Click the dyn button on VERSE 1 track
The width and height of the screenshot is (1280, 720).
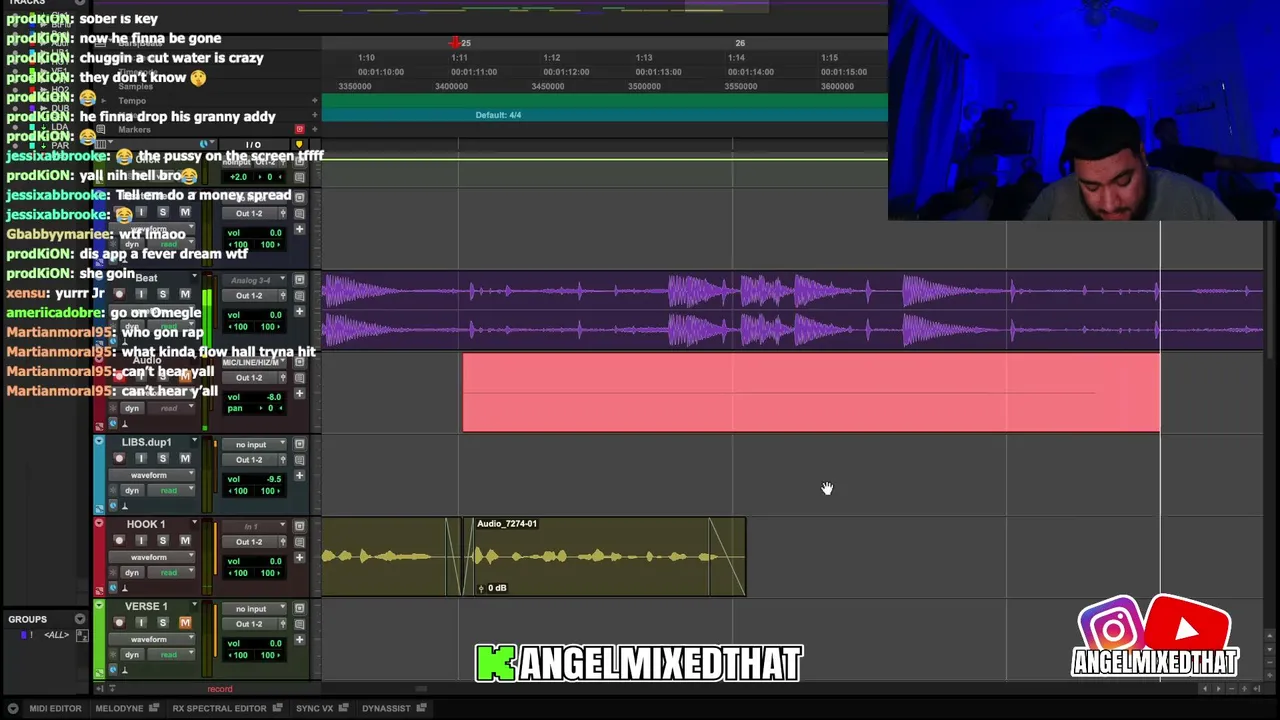[132, 654]
